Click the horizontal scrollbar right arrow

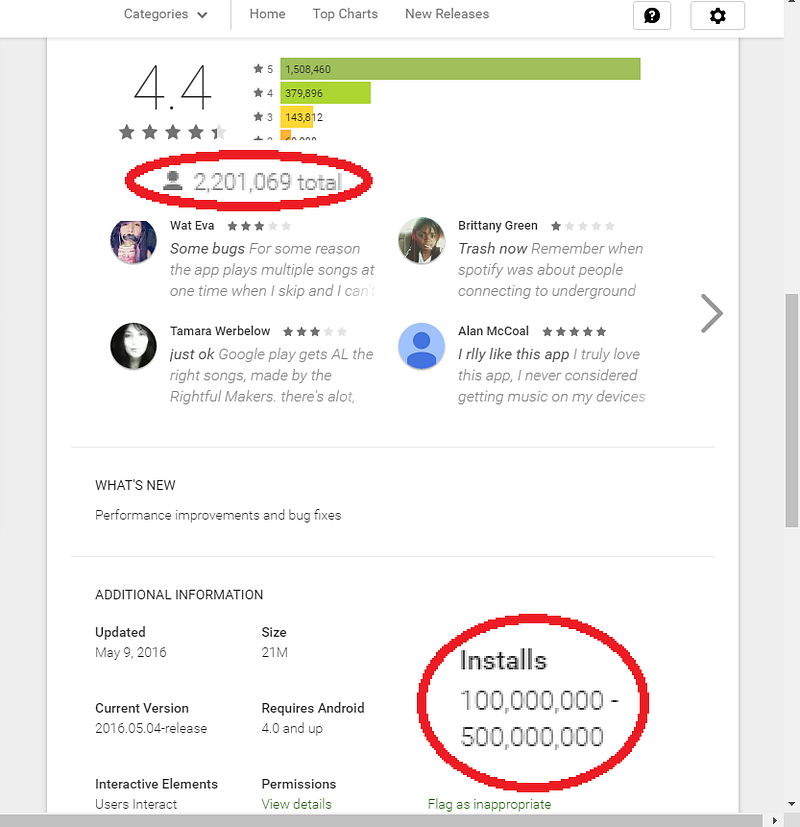(x=774, y=821)
